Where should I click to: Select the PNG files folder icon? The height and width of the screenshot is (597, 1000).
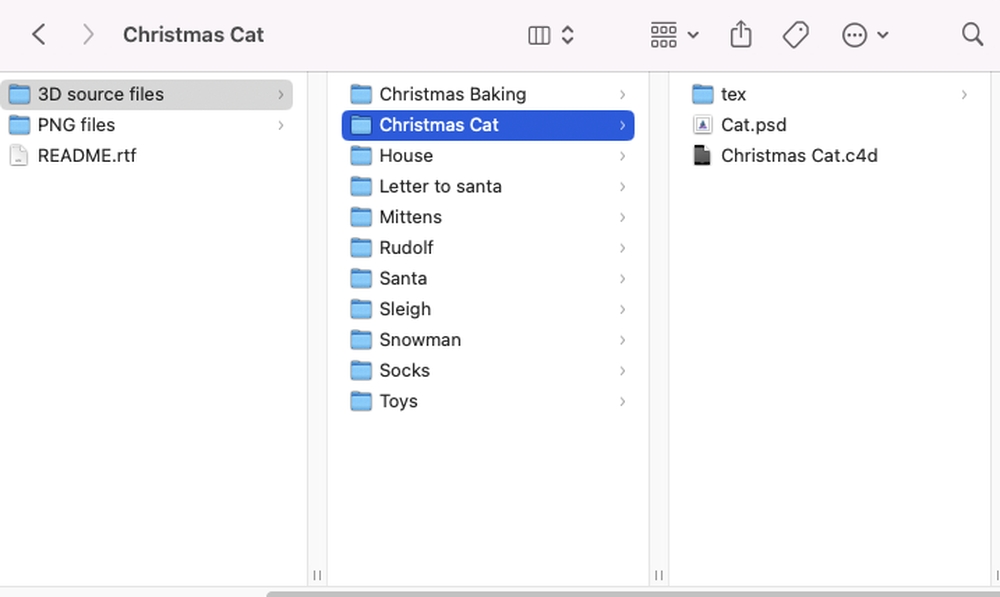19,125
